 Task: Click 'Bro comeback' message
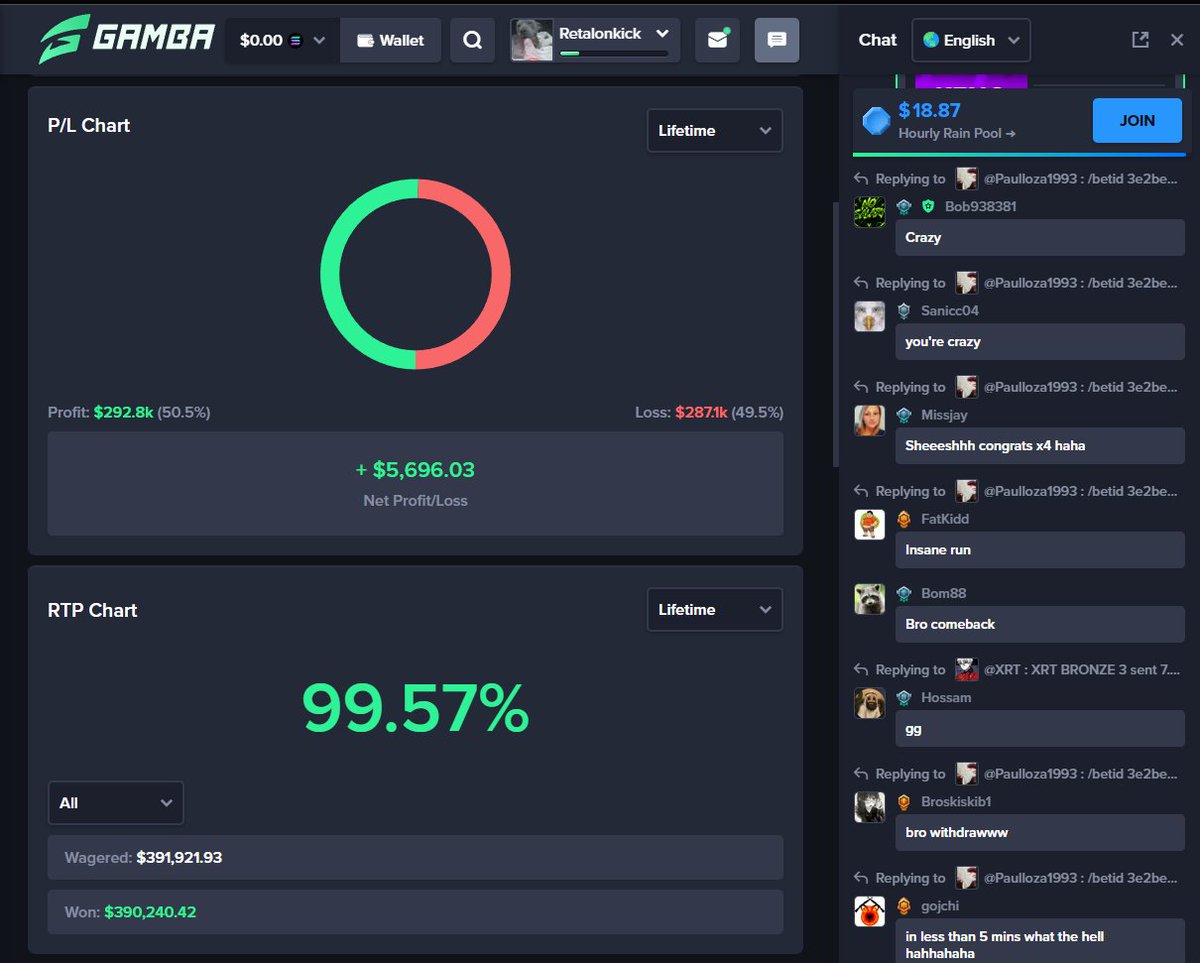pos(1040,624)
